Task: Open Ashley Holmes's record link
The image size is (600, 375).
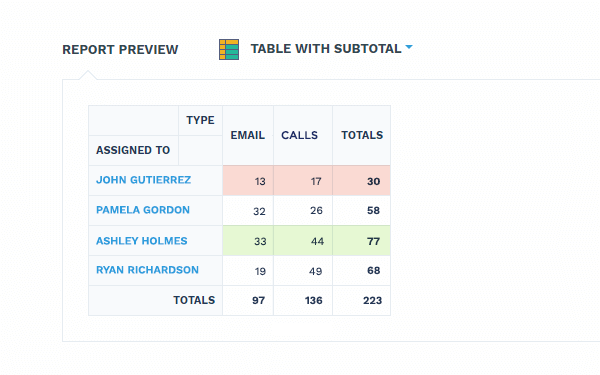Action: tap(142, 241)
